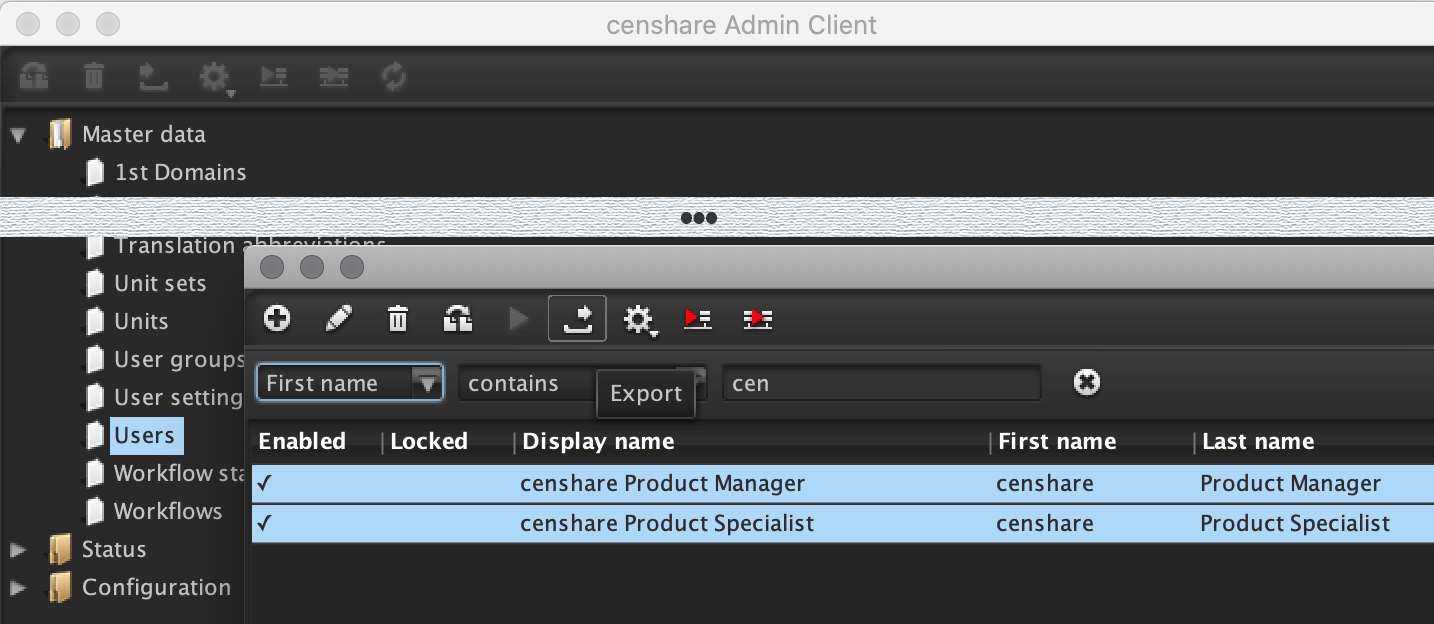Clear the search filter with X icon

point(1087,382)
